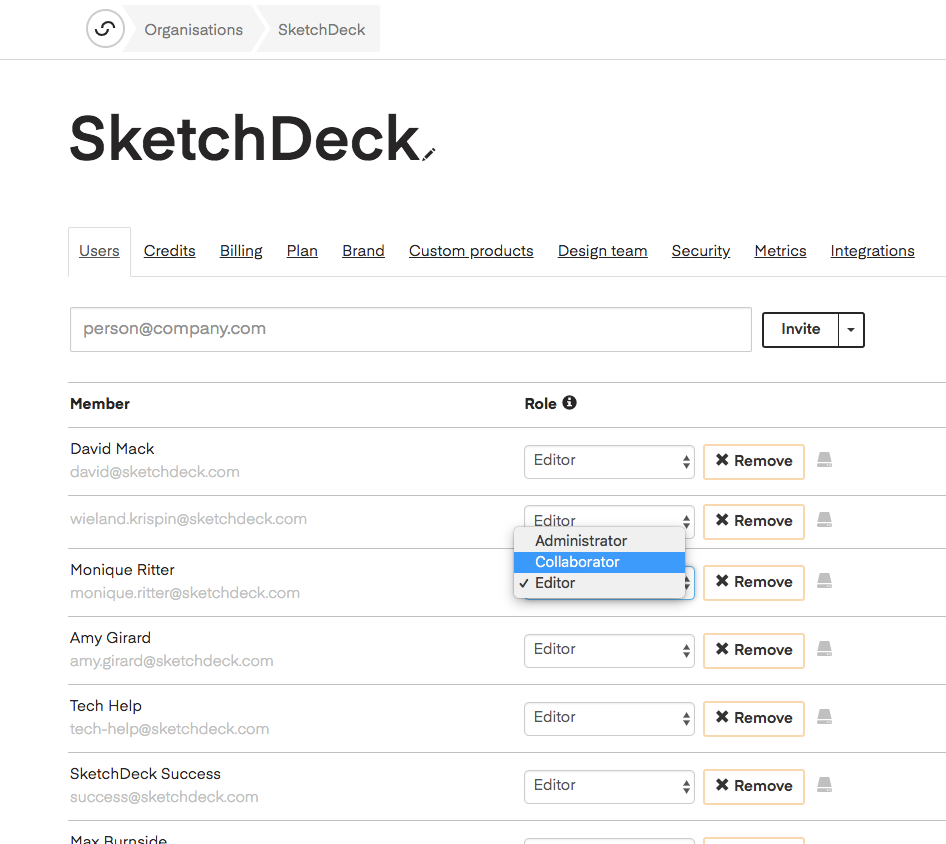Open the role dropdown for Tech Help

609,719
